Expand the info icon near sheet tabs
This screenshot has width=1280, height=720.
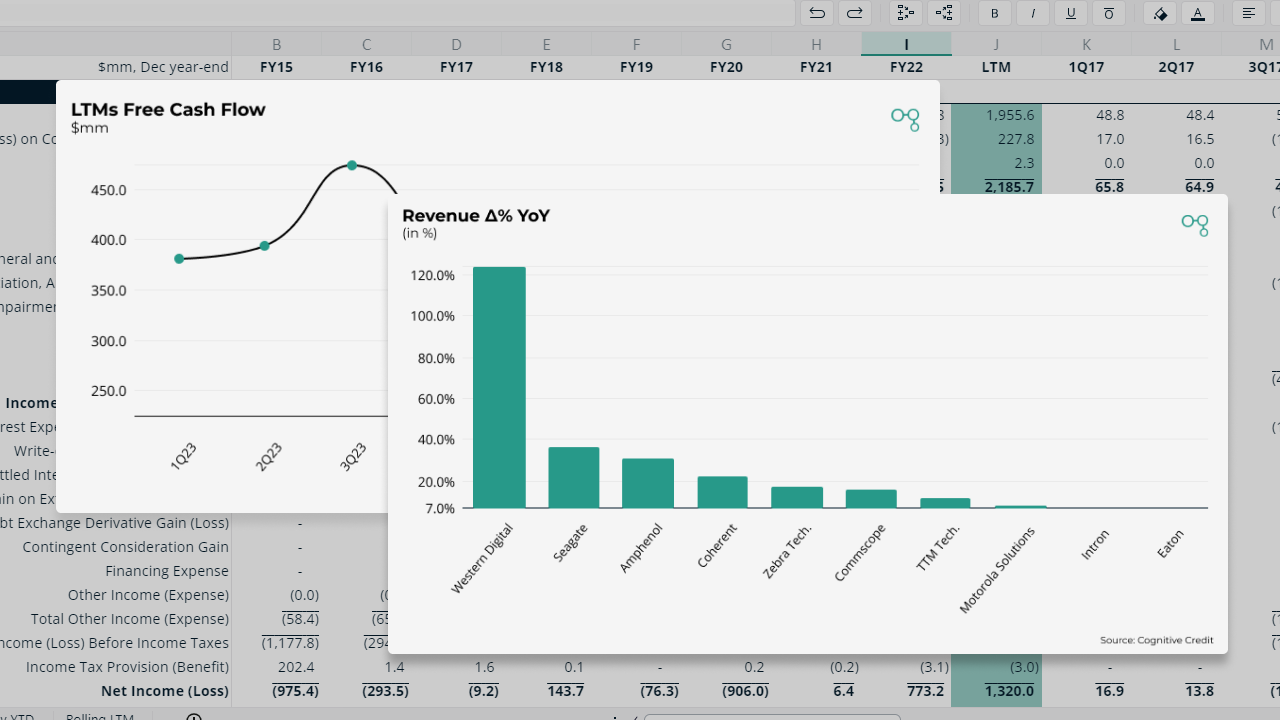[194, 716]
